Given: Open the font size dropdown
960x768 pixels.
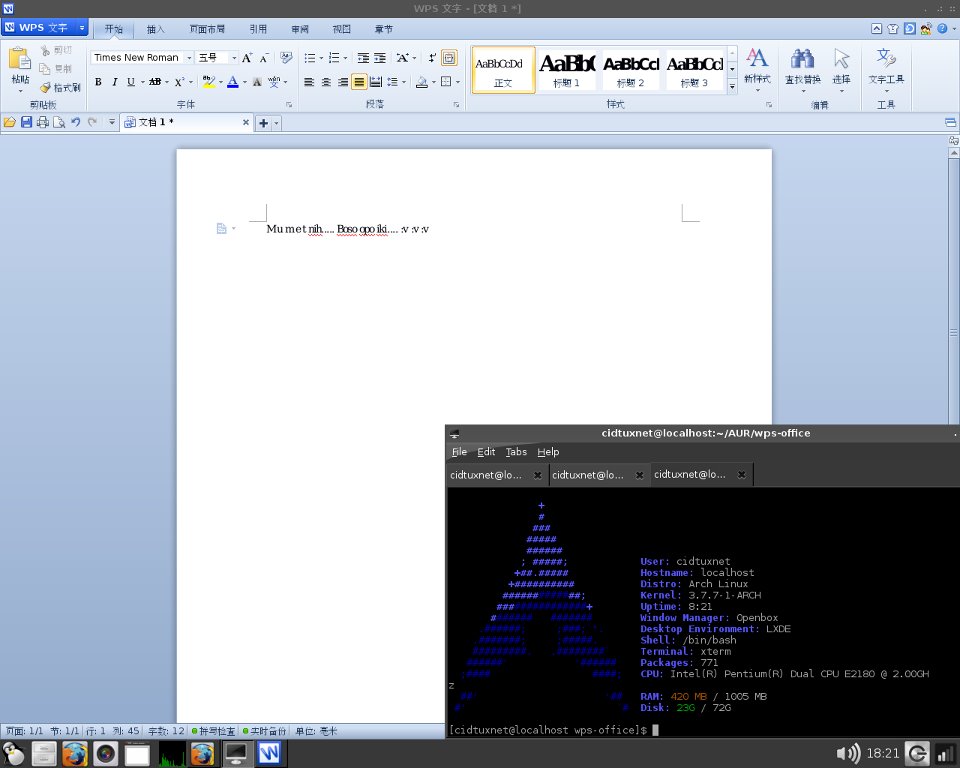Looking at the screenshot, I should click(234, 58).
